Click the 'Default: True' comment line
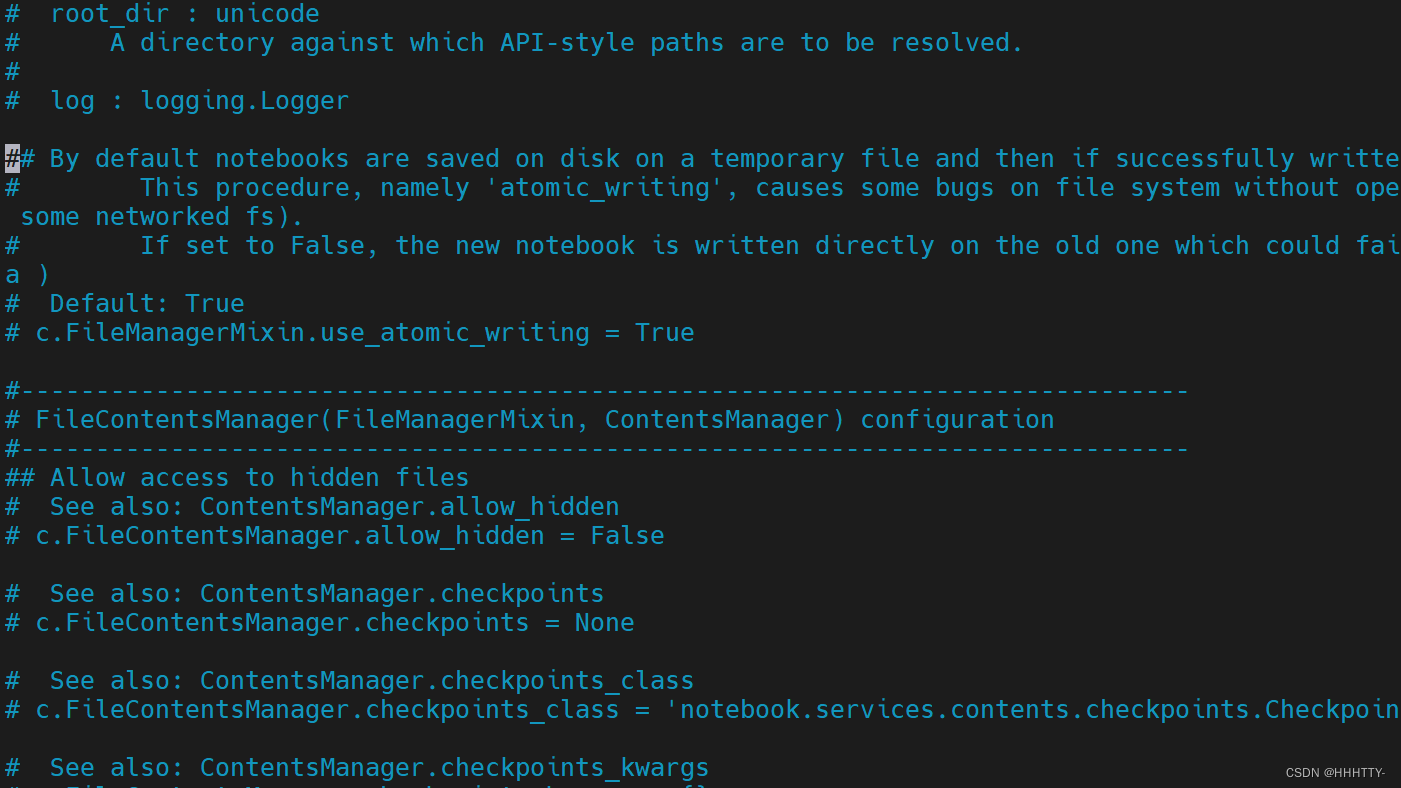This screenshot has width=1401, height=788. tap(146, 304)
